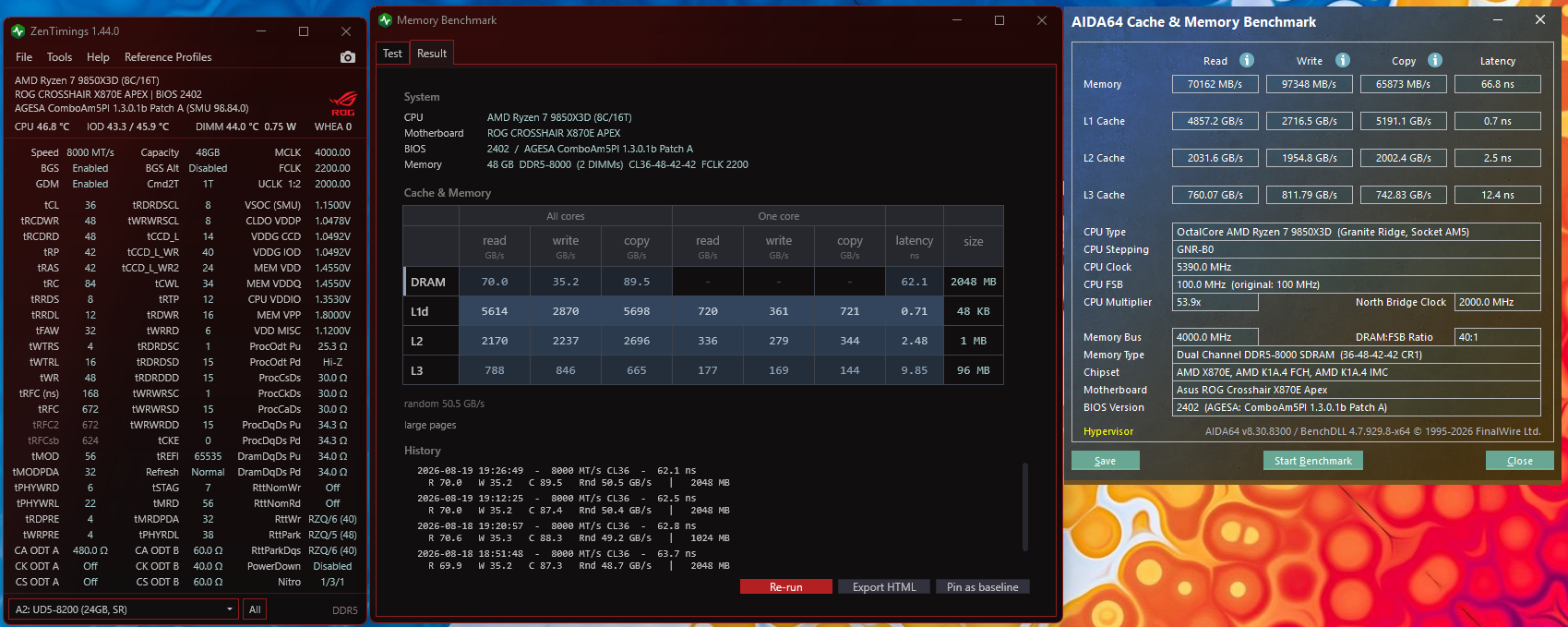Click Start Benchmark in AIDA64
Screen dimensions: 1568x627
pyautogui.click(x=1312, y=461)
